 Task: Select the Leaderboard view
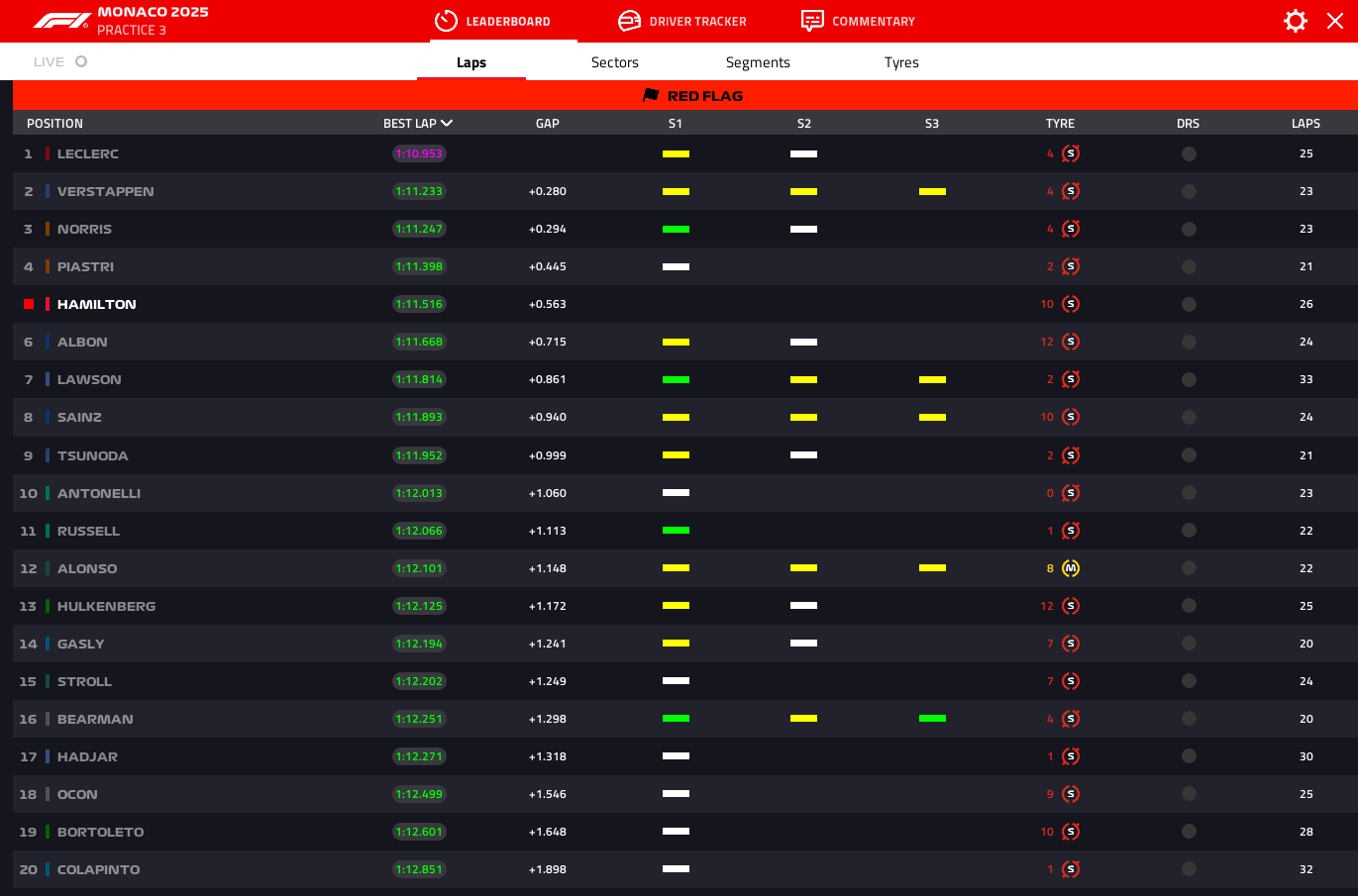click(x=492, y=21)
